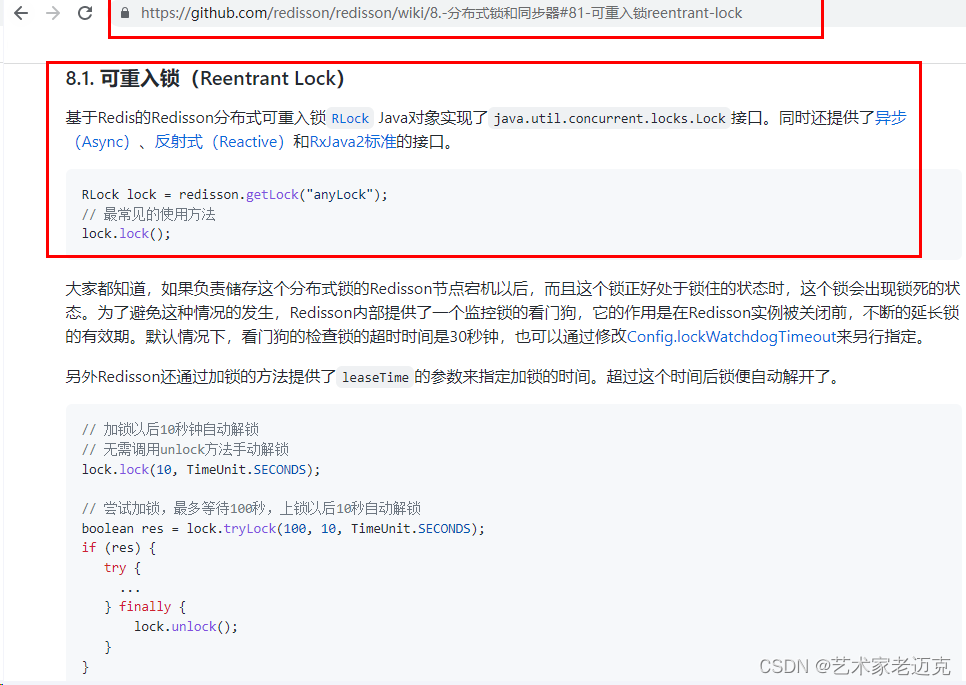Open the Config.lockWatchdogTimeout link
Screen dimensions: 966x685
point(731,337)
